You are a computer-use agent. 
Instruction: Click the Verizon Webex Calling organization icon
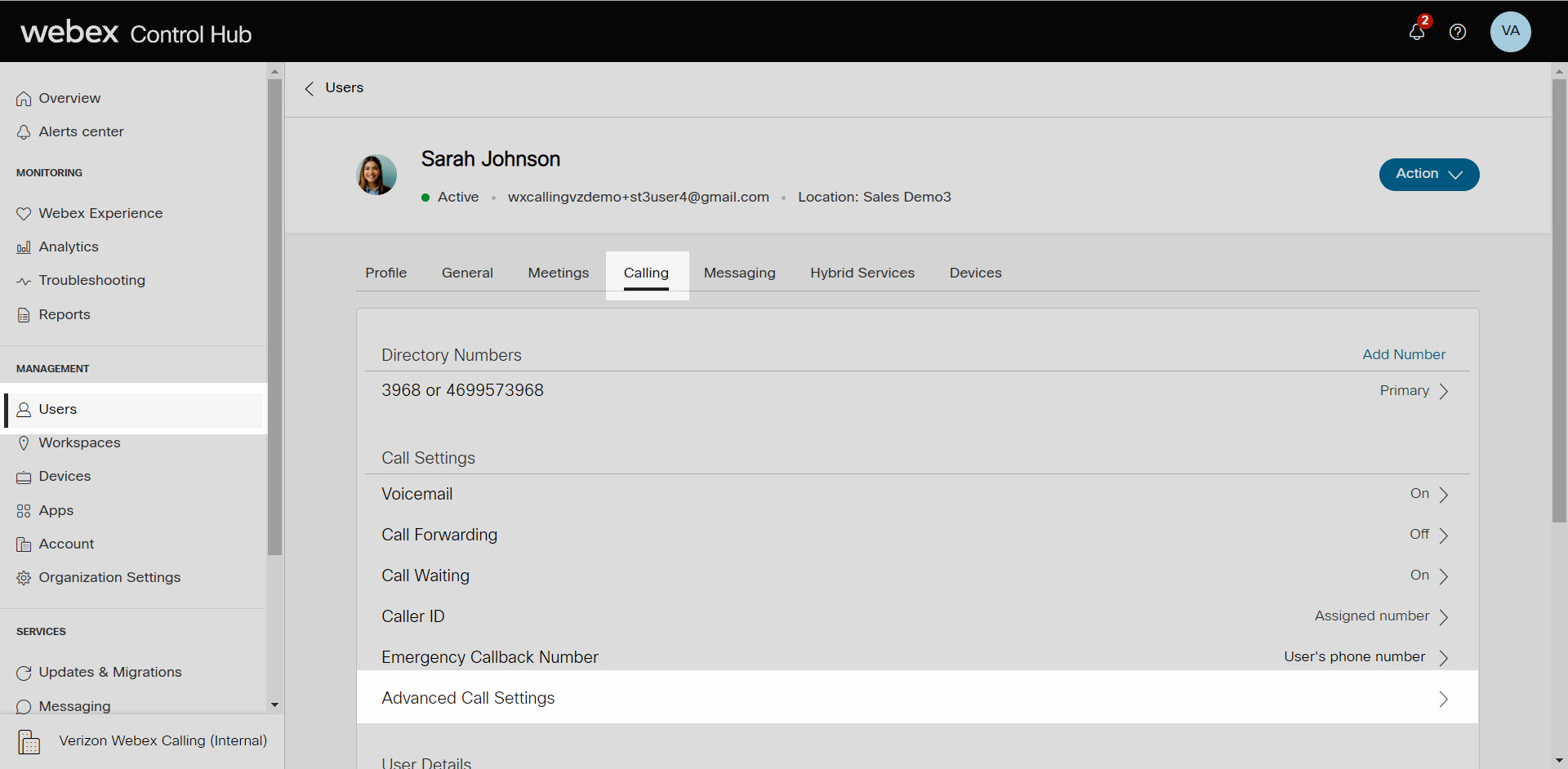coord(29,742)
